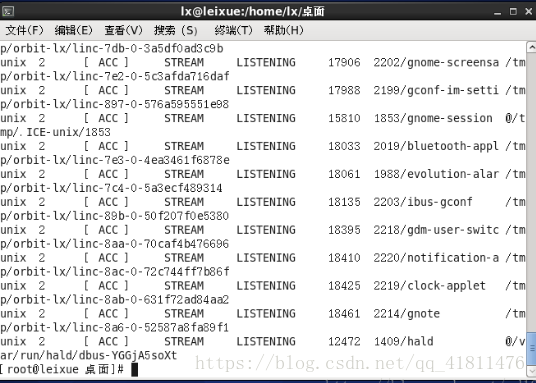Image resolution: width=536 pixels, height=383 pixels.
Task: Click the path linc-89b-0-50f207f0e5380
Action: [x=151, y=216]
